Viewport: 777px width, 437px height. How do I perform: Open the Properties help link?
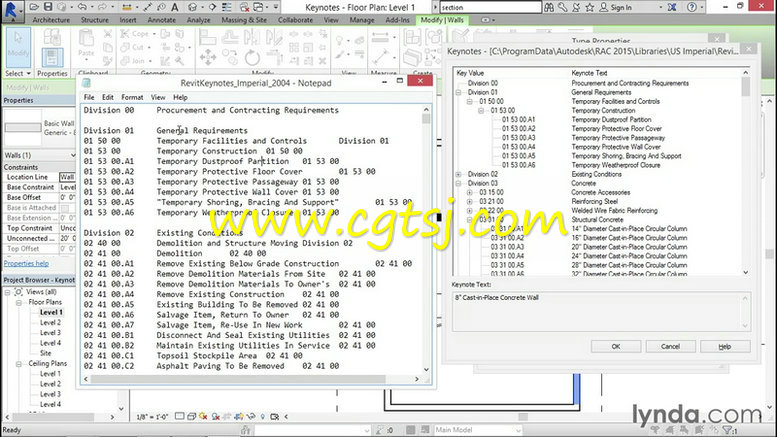pos(26,263)
